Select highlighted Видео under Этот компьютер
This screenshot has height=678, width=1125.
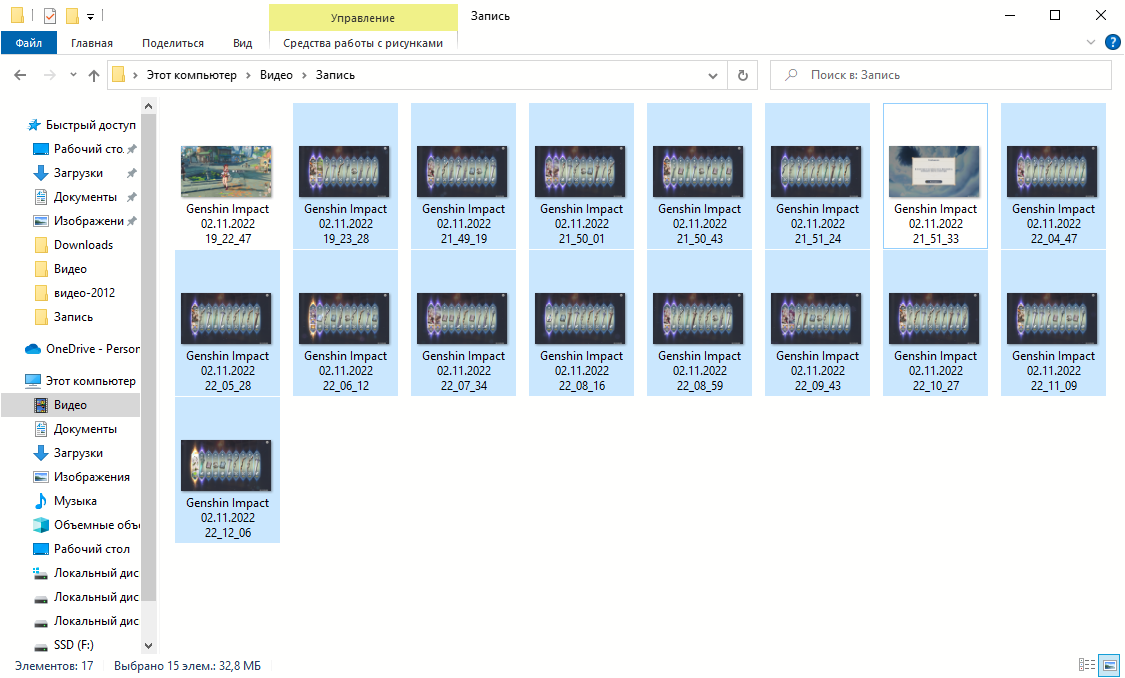pyautogui.click(x=70, y=405)
